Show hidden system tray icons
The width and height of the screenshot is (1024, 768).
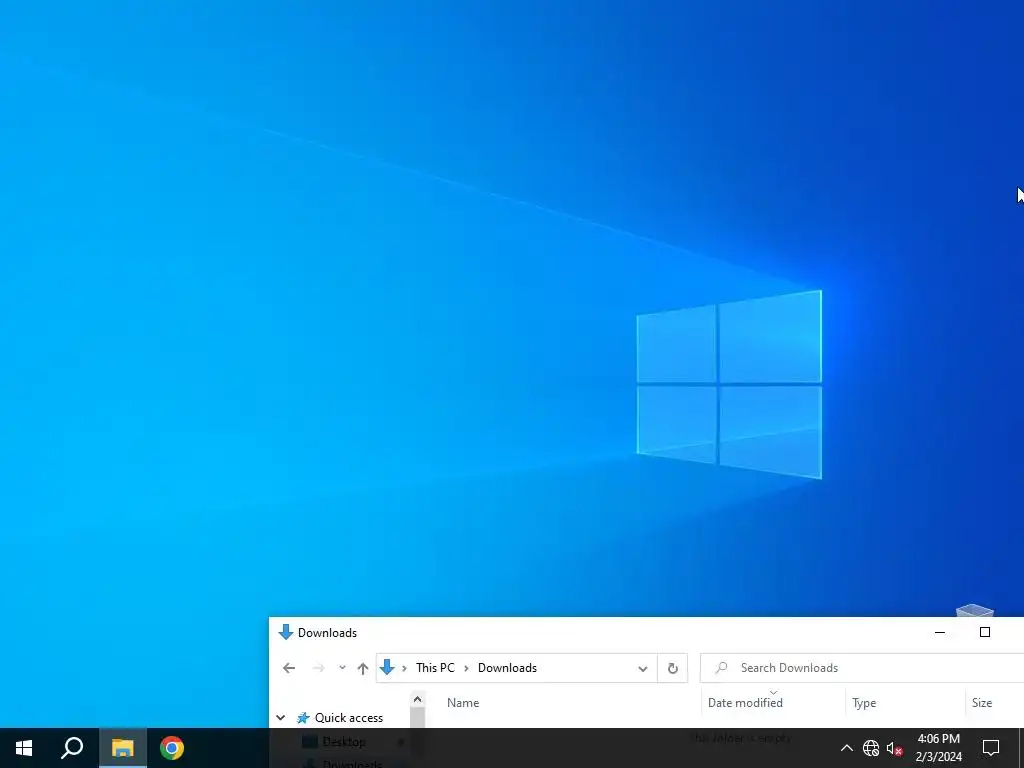pyautogui.click(x=846, y=748)
